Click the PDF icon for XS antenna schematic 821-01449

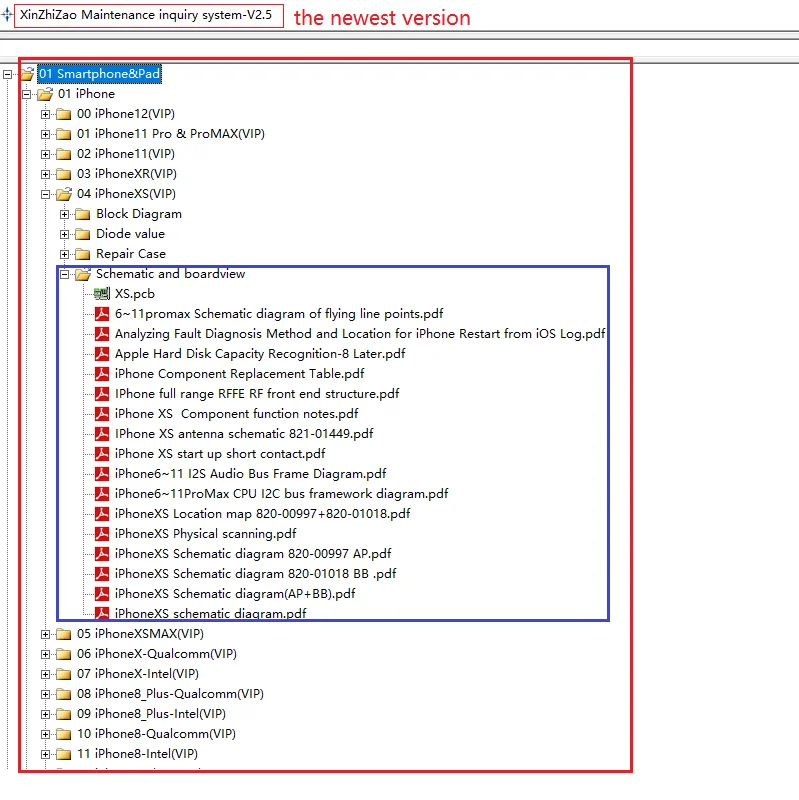tap(102, 434)
